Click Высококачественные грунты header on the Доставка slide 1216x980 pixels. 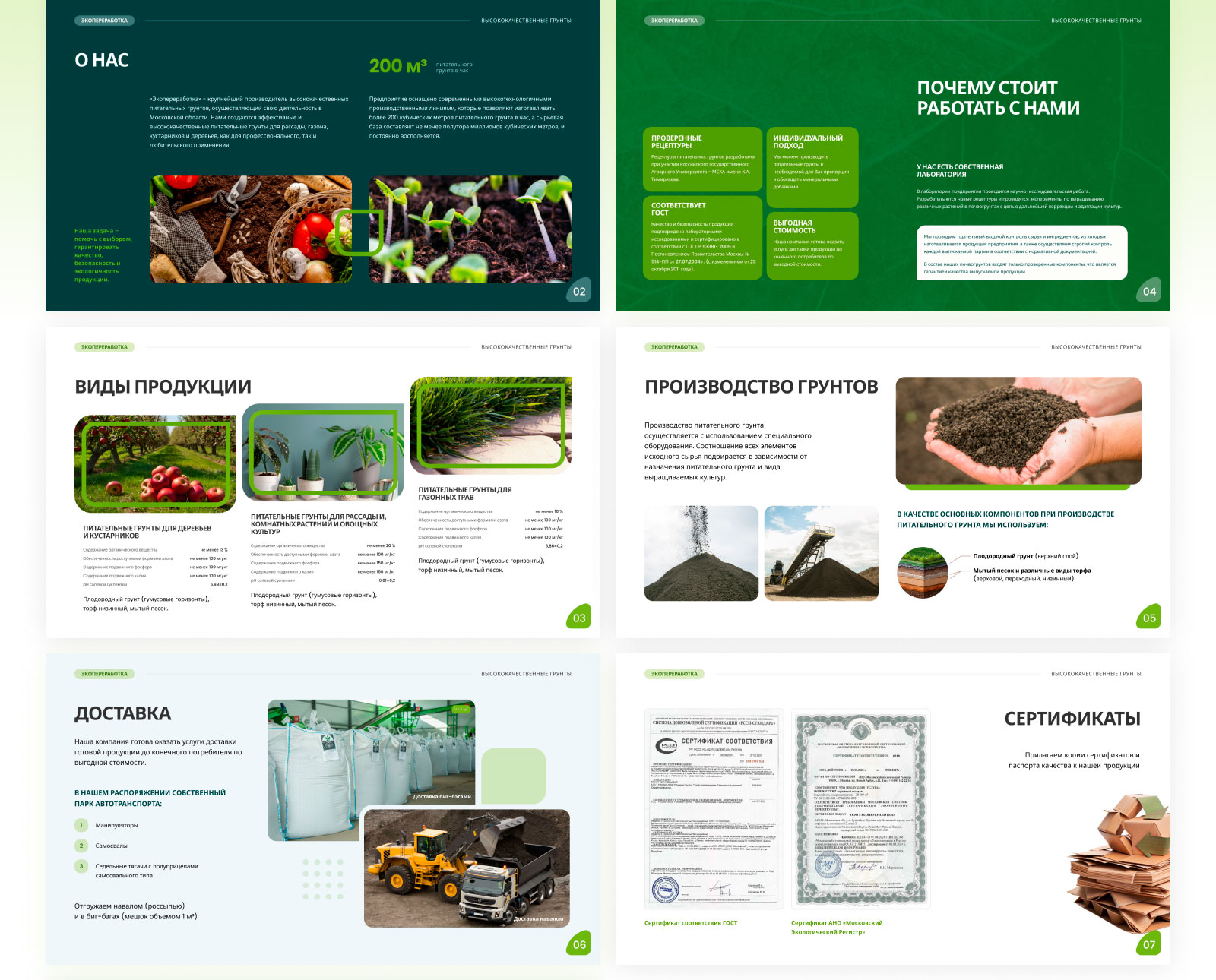click(526, 674)
